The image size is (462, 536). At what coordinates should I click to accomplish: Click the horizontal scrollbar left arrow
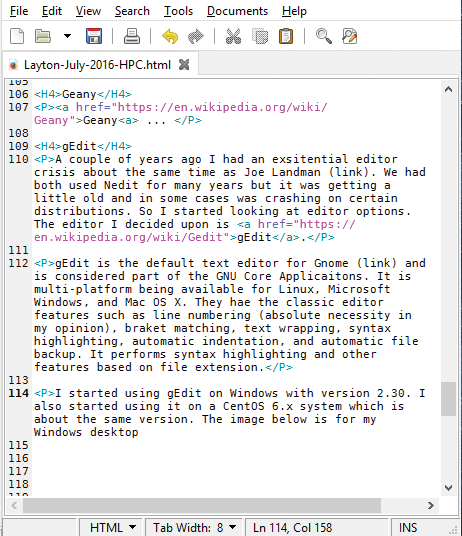click(14, 505)
